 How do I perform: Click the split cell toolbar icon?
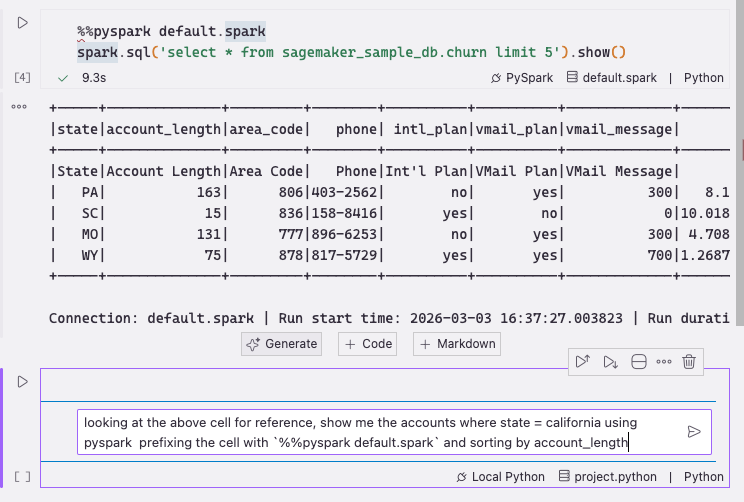[639, 362]
